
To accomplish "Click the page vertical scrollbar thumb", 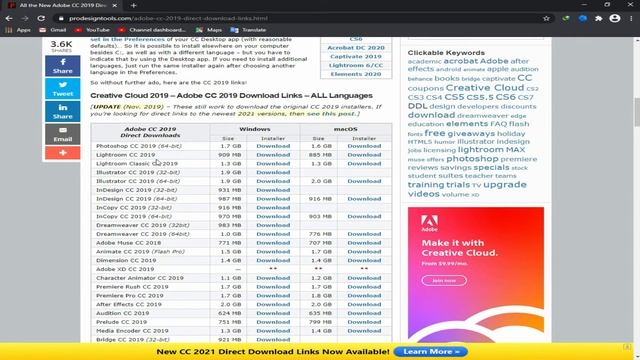I will [x=637, y=112].
